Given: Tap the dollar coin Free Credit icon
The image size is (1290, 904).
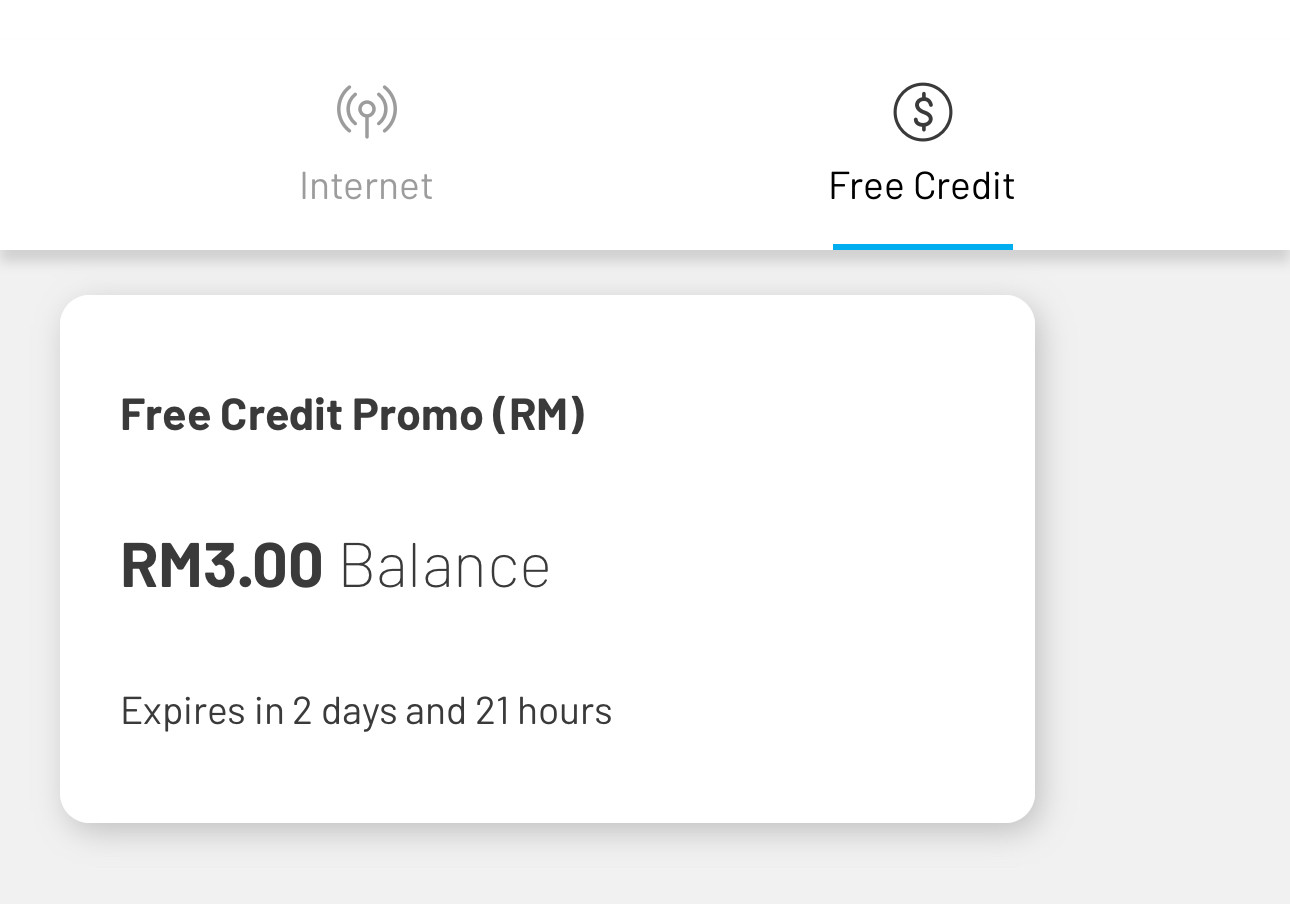Looking at the screenshot, I should coord(922,111).
